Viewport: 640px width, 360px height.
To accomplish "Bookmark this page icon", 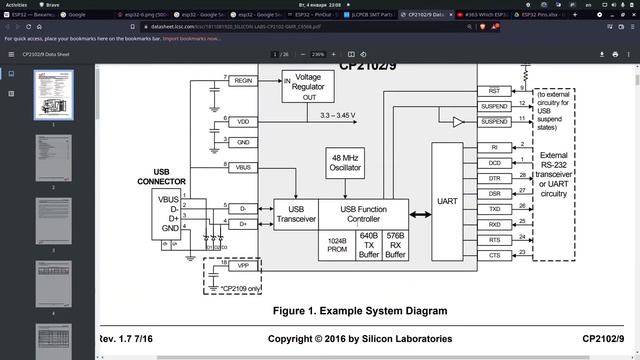I will coord(133,27).
